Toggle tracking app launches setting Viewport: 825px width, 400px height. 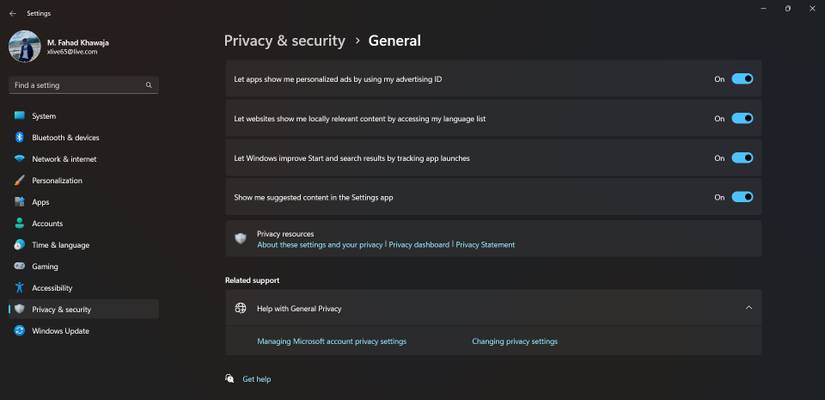(742, 158)
